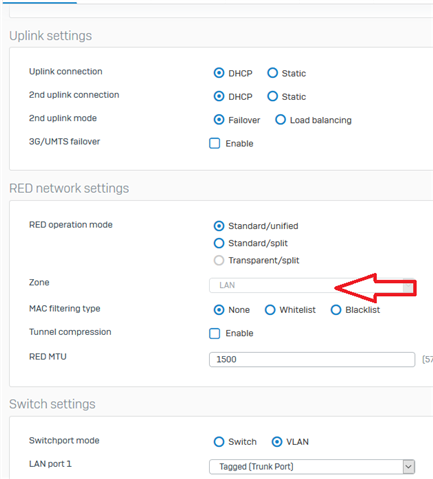Image resolution: width=433 pixels, height=479 pixels.
Task: Open LAN port 1 Tagged (Trunk Port) dropdown
Action: [x=312, y=467]
